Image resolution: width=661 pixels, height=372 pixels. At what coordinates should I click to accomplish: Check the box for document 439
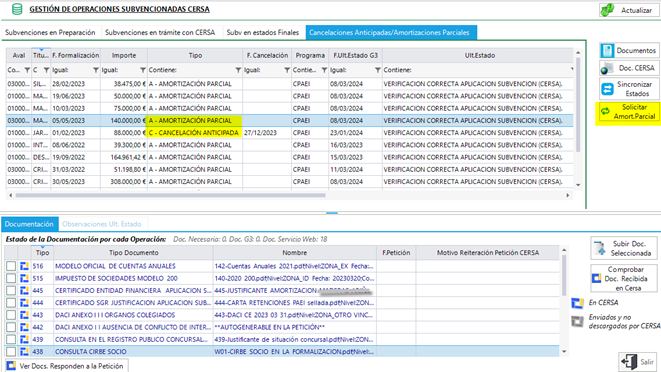(x=11, y=340)
